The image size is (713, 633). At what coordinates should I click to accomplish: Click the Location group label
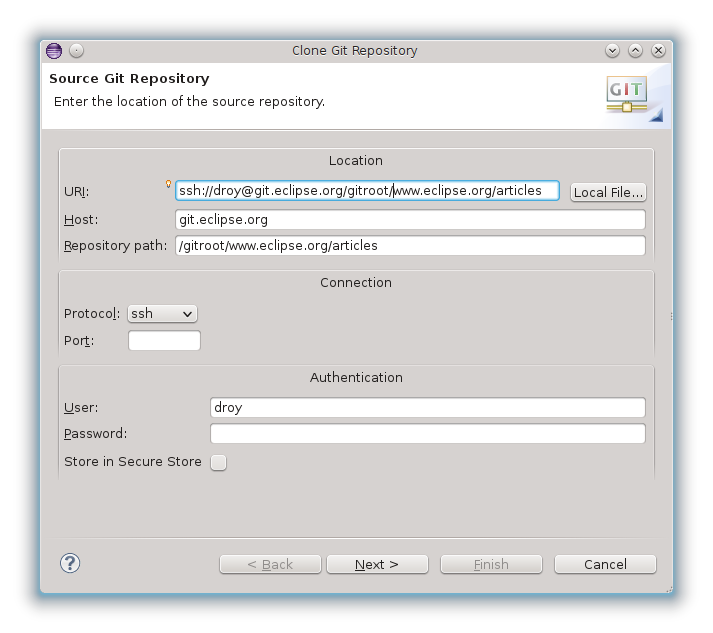click(356, 161)
